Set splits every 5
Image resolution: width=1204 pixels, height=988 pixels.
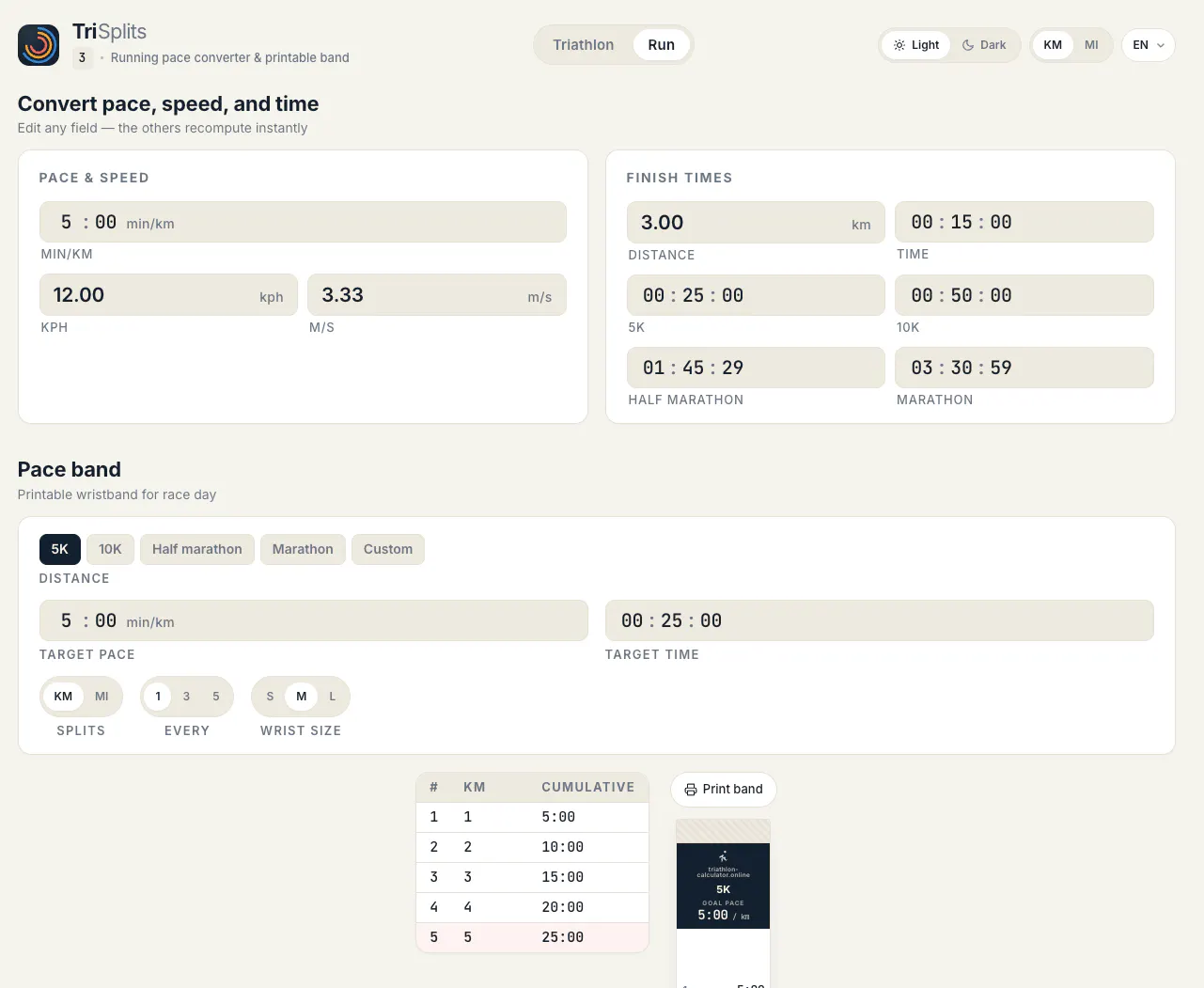point(216,697)
